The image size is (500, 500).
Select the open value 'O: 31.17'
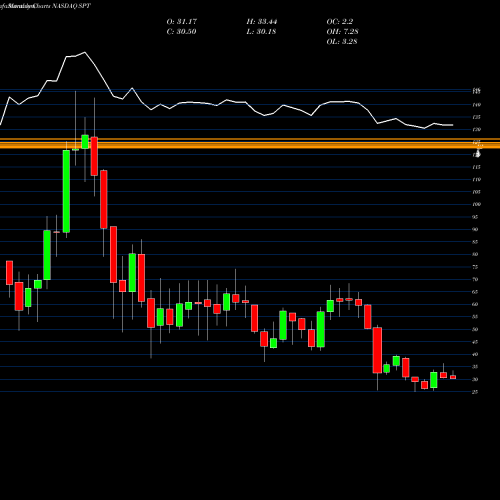click(182, 22)
